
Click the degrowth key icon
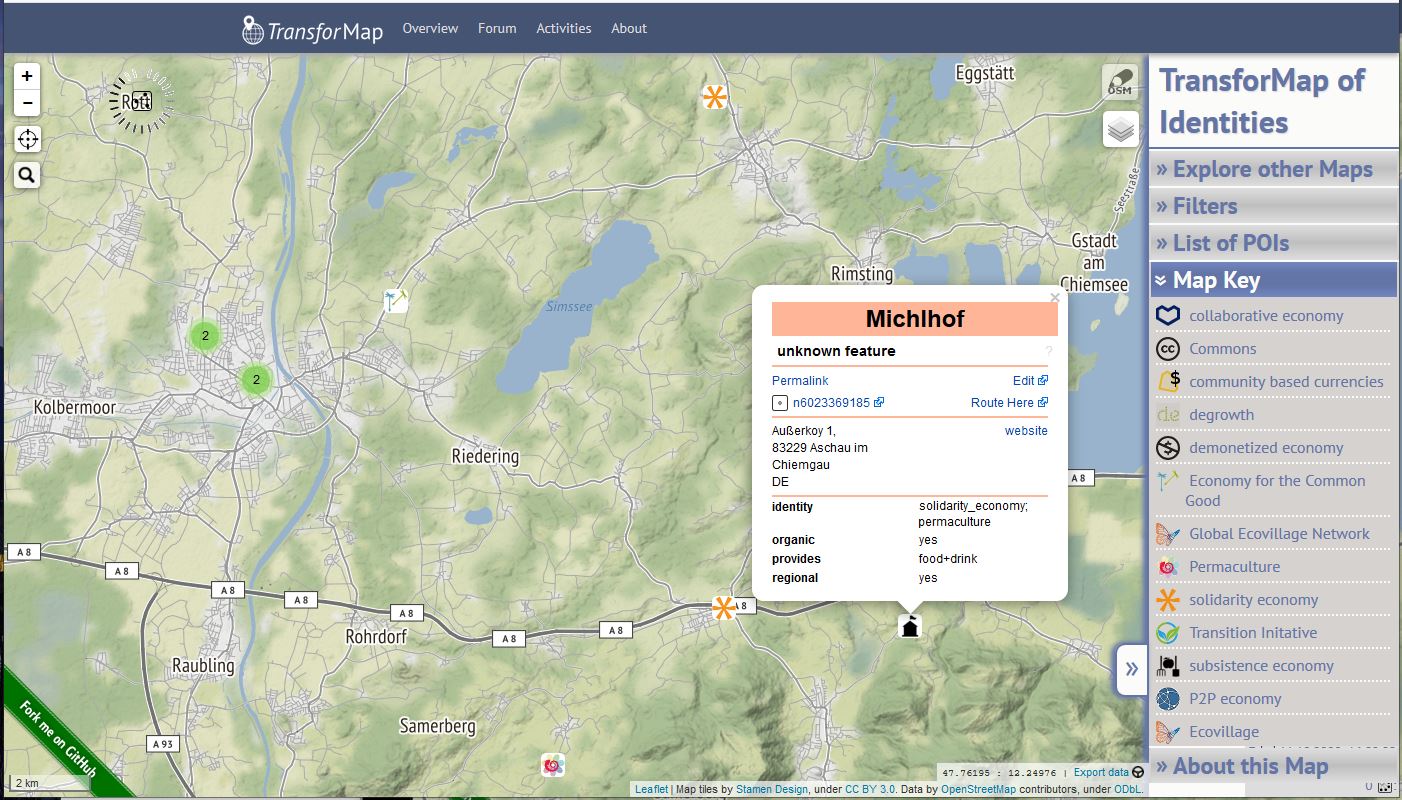[1168, 415]
